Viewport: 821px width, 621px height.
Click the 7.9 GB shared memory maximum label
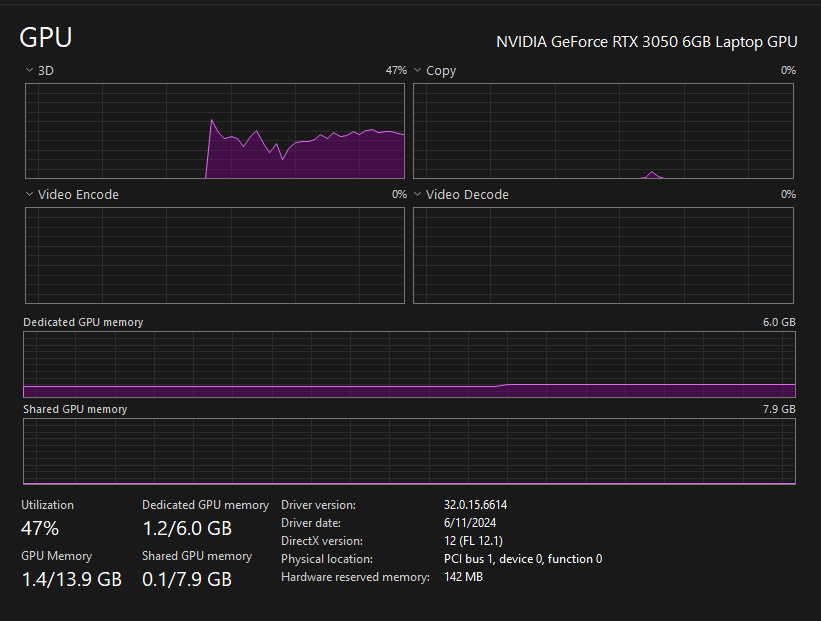(x=779, y=409)
